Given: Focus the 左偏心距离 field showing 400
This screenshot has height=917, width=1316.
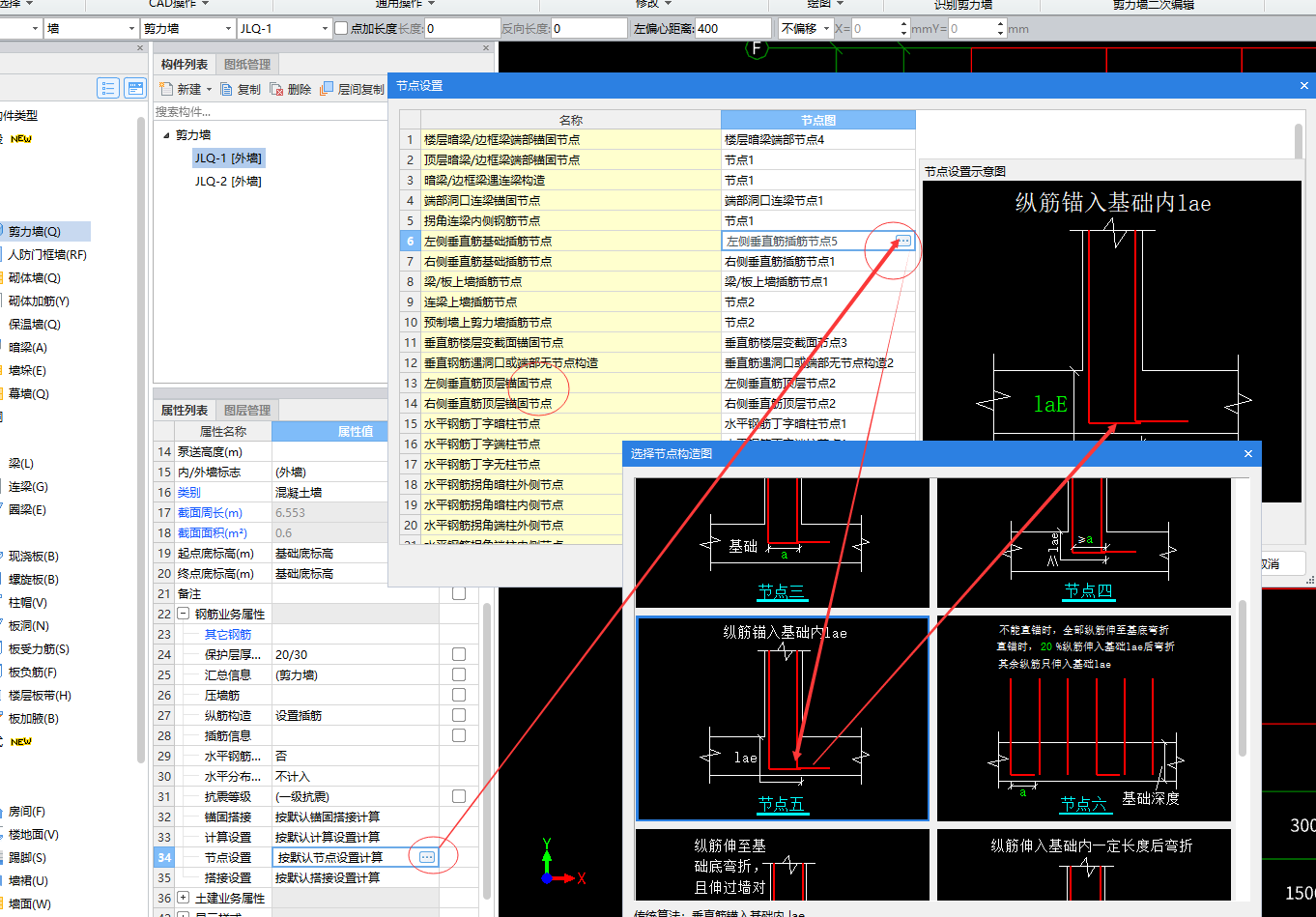Looking at the screenshot, I should [731, 28].
